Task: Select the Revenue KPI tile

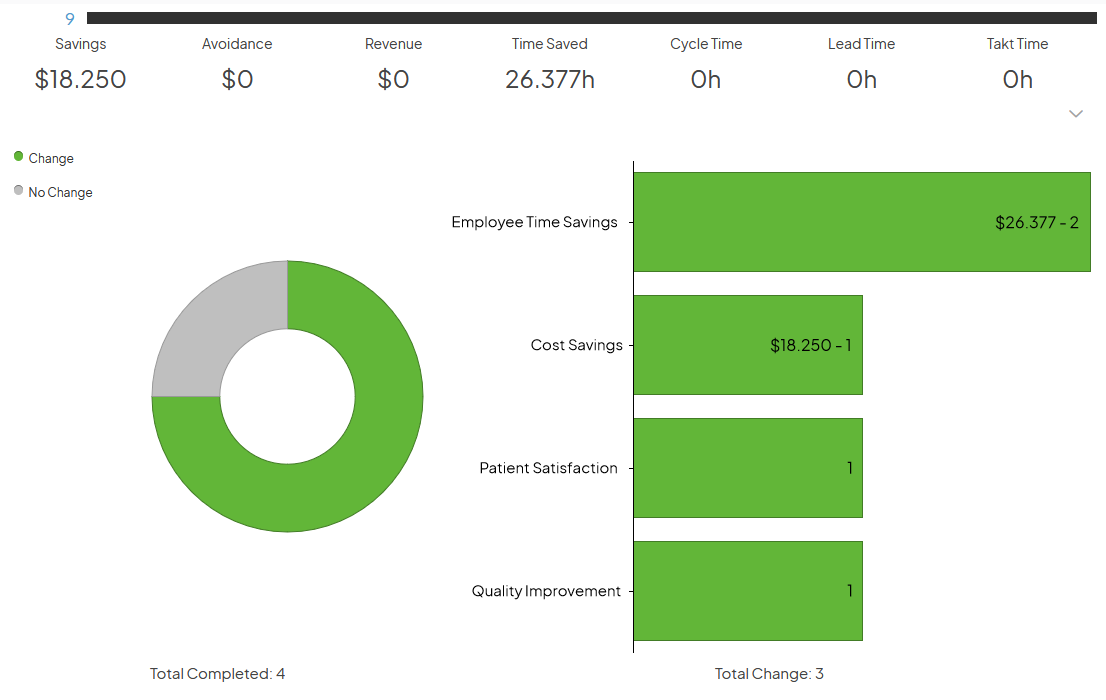Action: coord(393,62)
